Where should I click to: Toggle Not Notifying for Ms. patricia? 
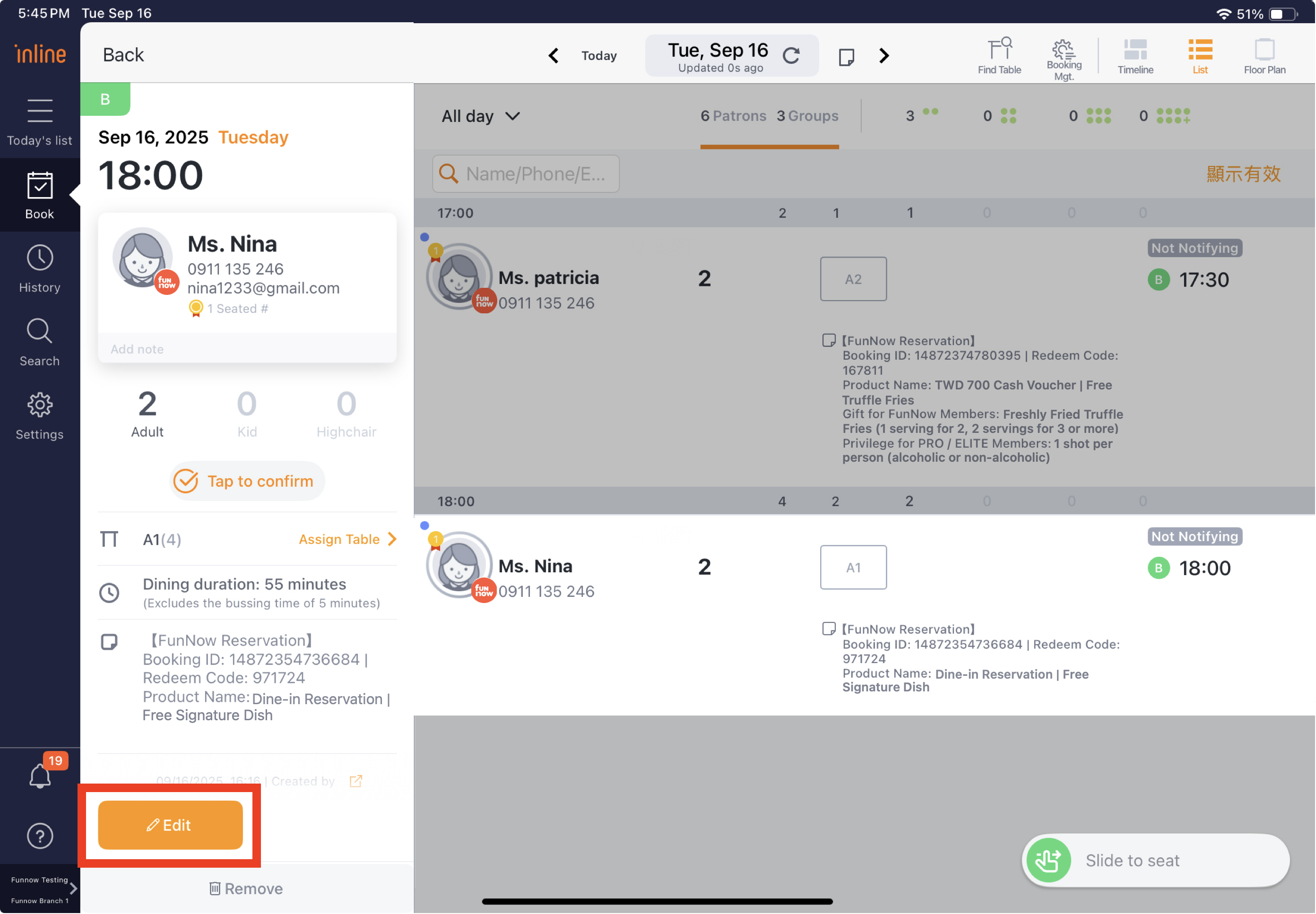click(1194, 248)
